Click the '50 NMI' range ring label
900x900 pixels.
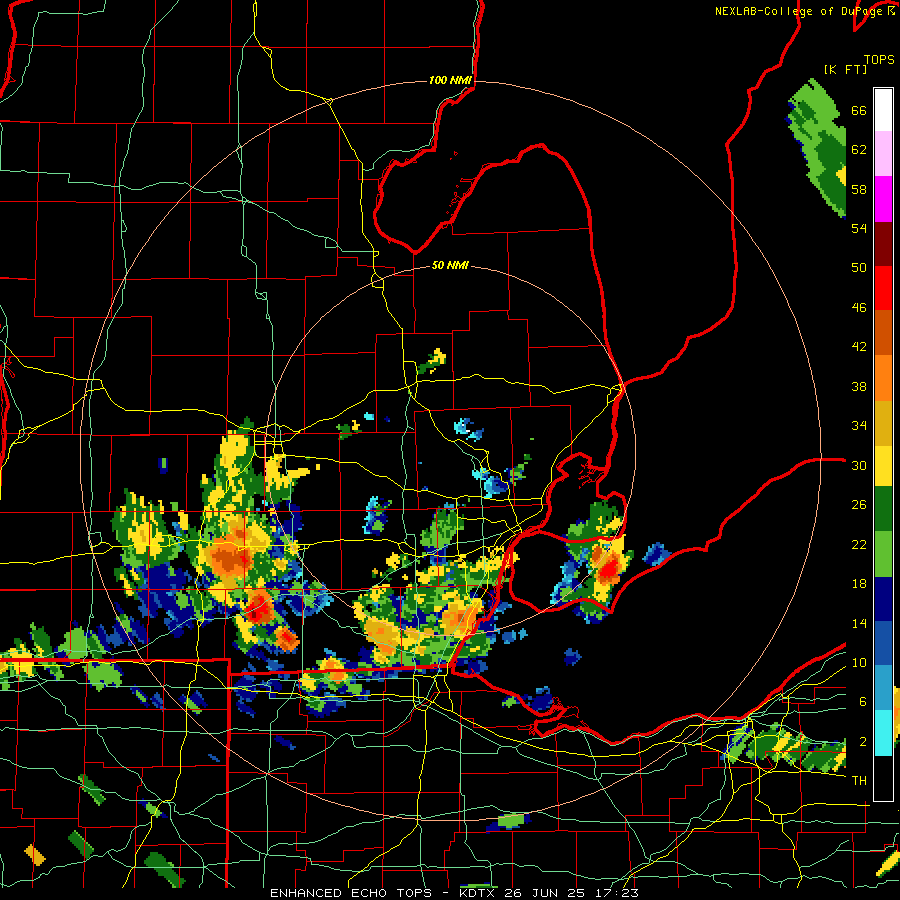pyautogui.click(x=450, y=265)
